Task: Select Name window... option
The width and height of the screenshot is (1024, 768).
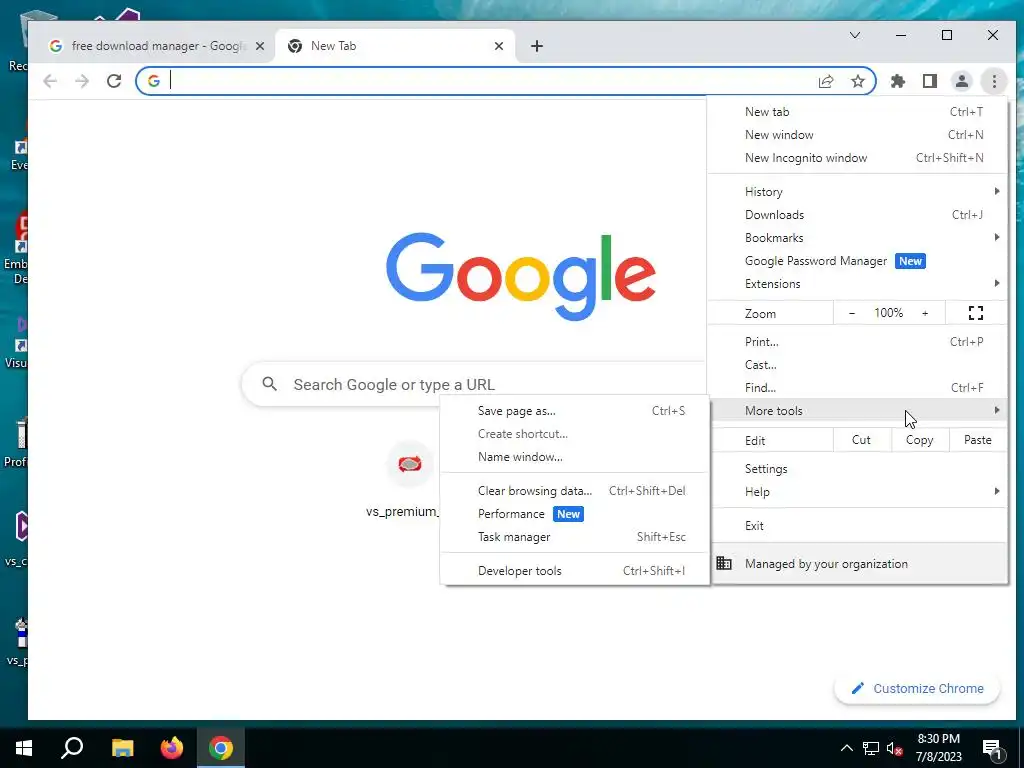Action: click(575, 456)
